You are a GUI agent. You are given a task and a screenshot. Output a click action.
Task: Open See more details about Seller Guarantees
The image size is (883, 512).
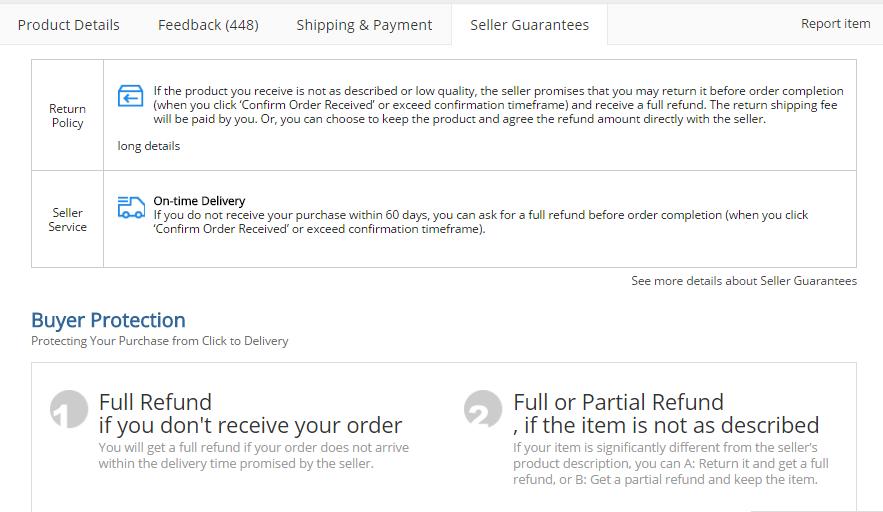coord(744,281)
